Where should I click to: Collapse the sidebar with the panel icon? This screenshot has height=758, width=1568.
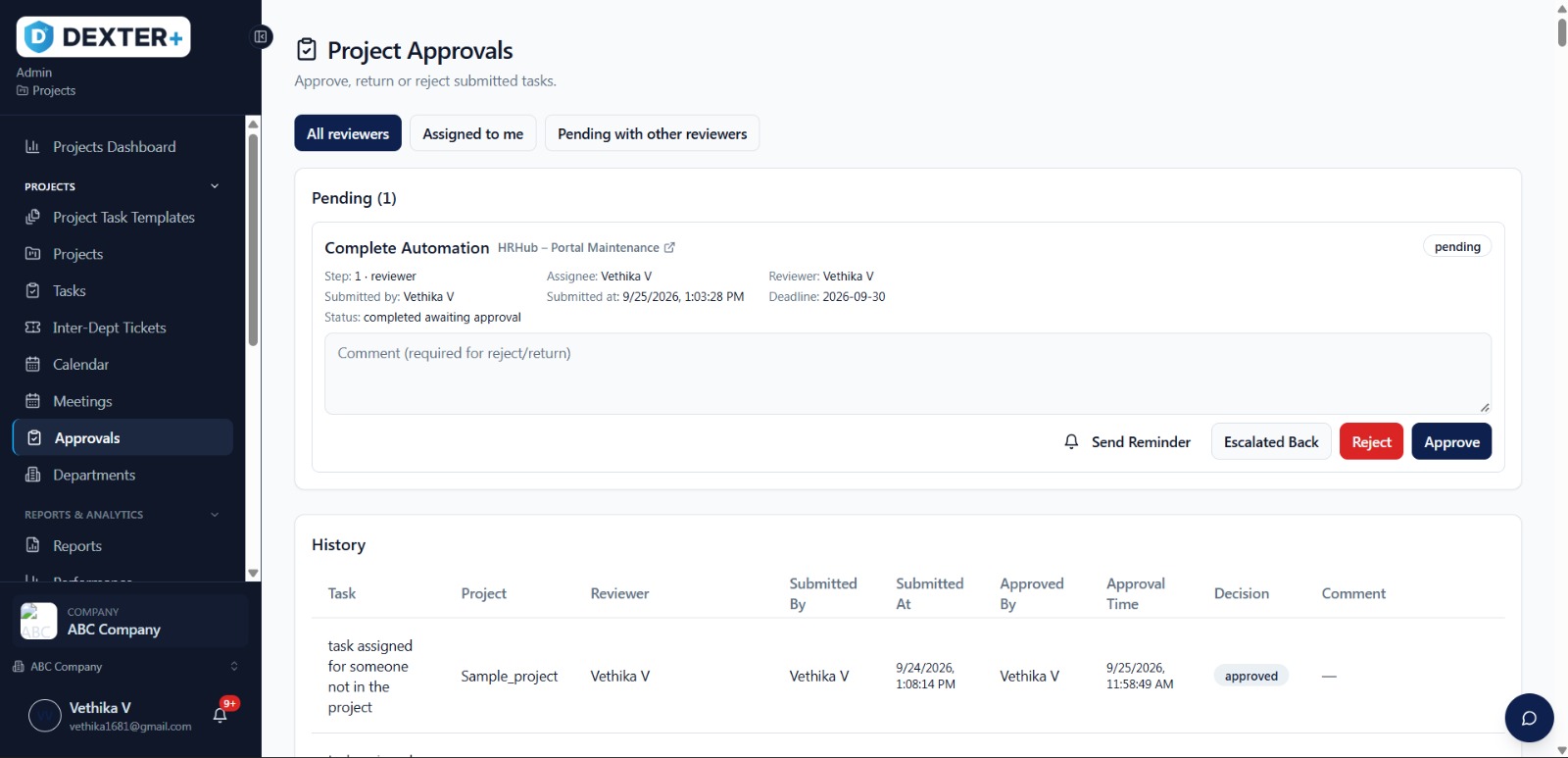coord(261,37)
